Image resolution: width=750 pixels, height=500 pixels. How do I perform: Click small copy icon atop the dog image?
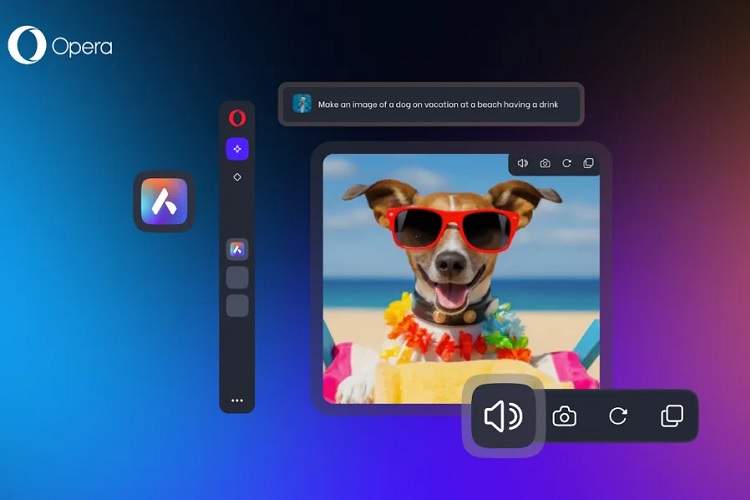[x=588, y=163]
